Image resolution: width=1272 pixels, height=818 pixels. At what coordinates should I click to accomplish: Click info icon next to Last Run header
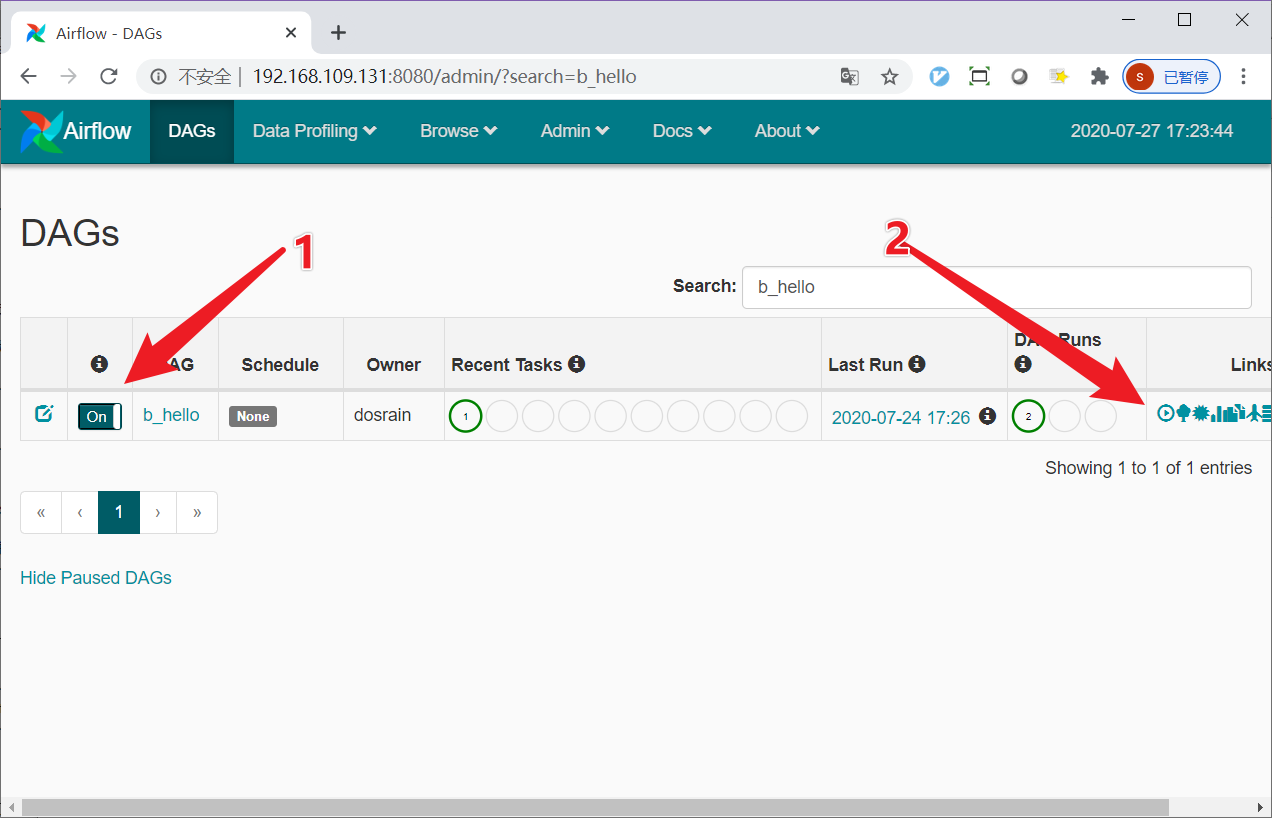916,364
